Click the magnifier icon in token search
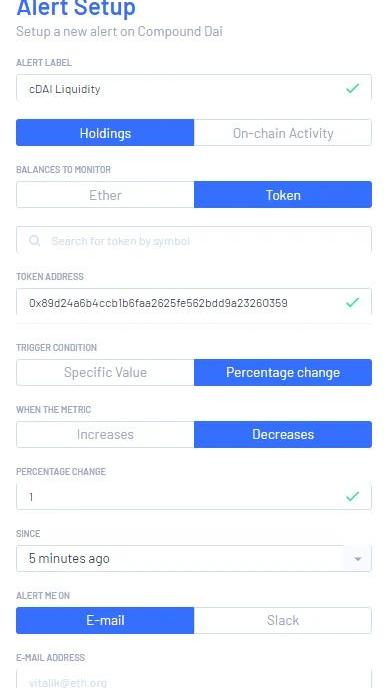389x688 pixels. (34, 240)
